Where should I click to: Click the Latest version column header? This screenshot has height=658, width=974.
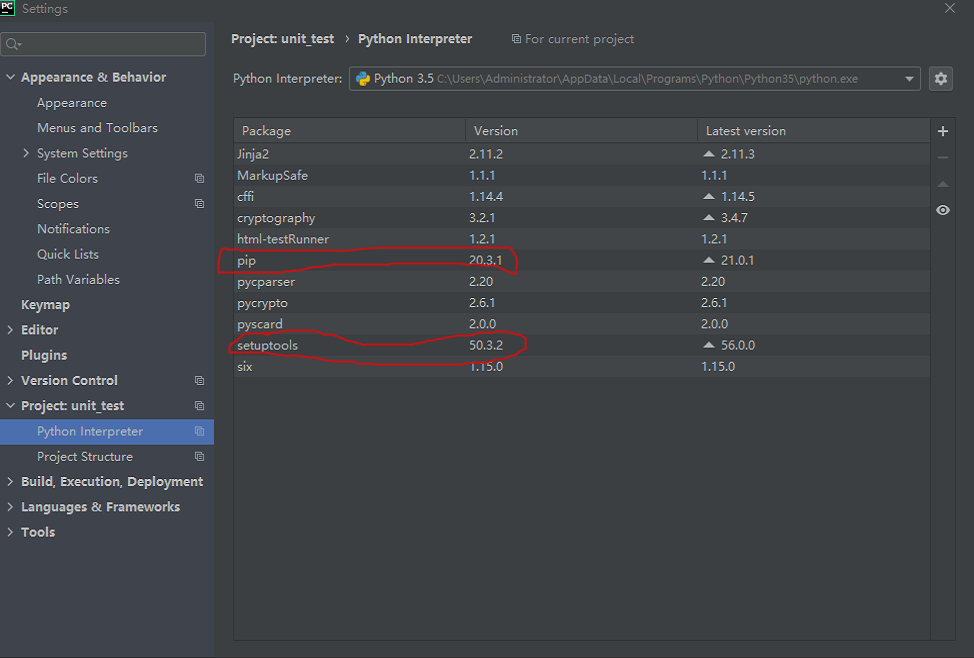pos(814,131)
